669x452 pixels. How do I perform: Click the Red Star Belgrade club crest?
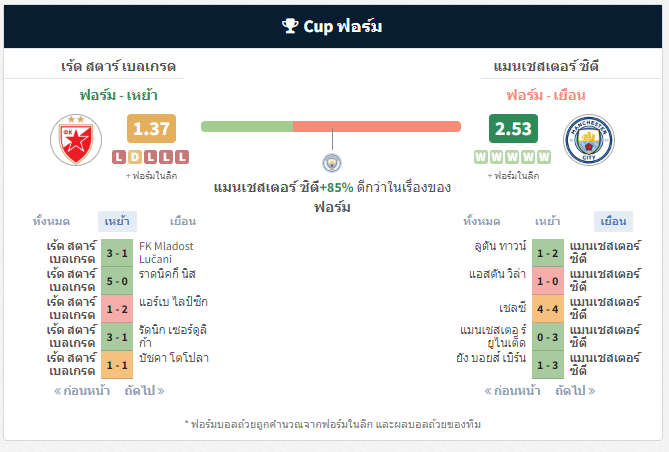[x=76, y=140]
